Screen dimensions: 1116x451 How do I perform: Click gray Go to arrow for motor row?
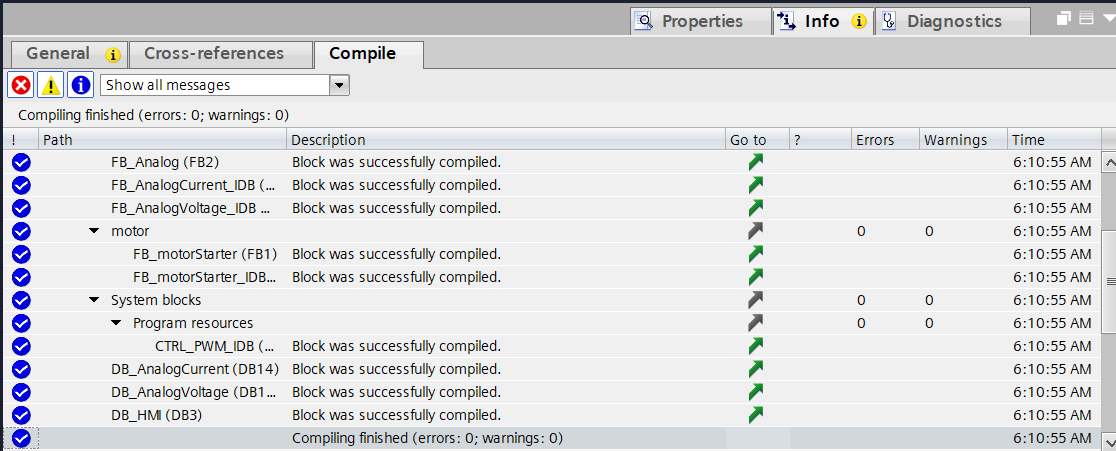coord(755,231)
